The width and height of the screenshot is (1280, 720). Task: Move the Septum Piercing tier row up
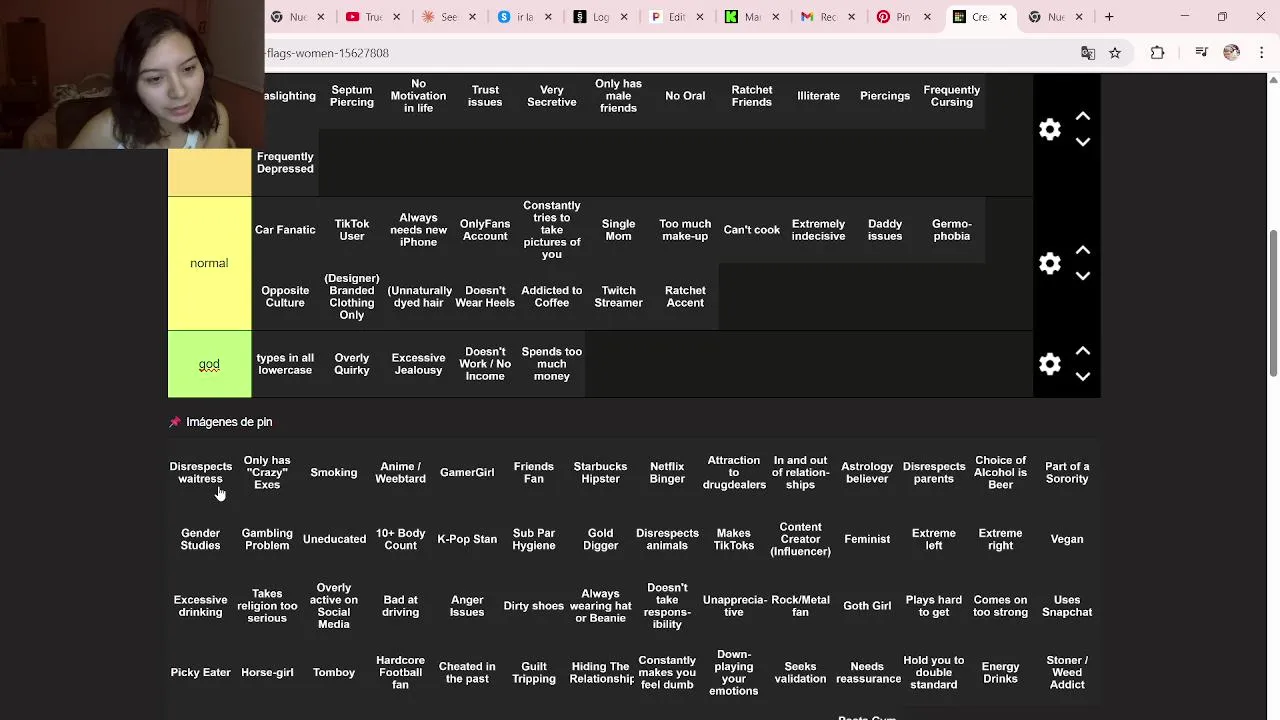pyautogui.click(x=1082, y=116)
